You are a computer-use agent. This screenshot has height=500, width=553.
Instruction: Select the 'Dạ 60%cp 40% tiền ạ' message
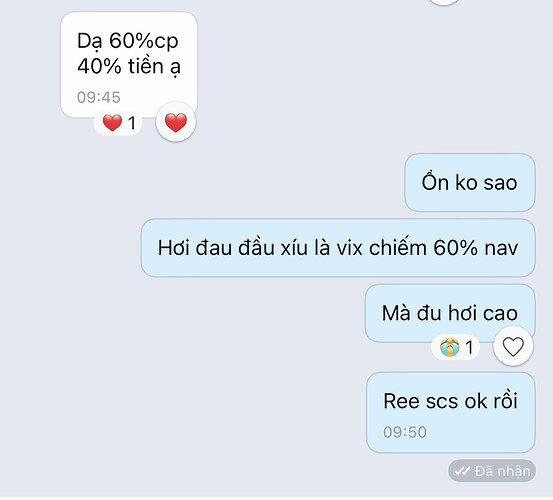[x=129, y=65]
